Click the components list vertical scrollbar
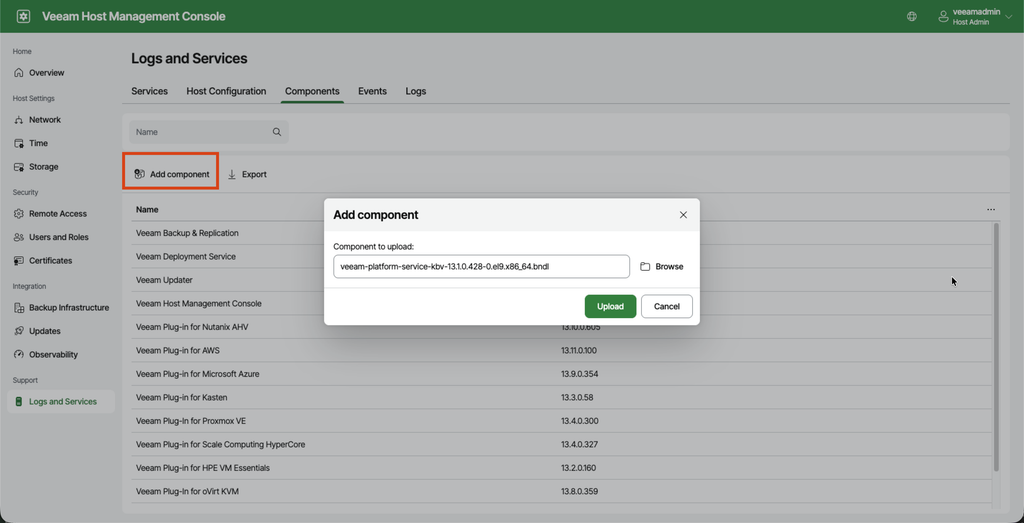The image size is (1024, 523). tap(996, 347)
